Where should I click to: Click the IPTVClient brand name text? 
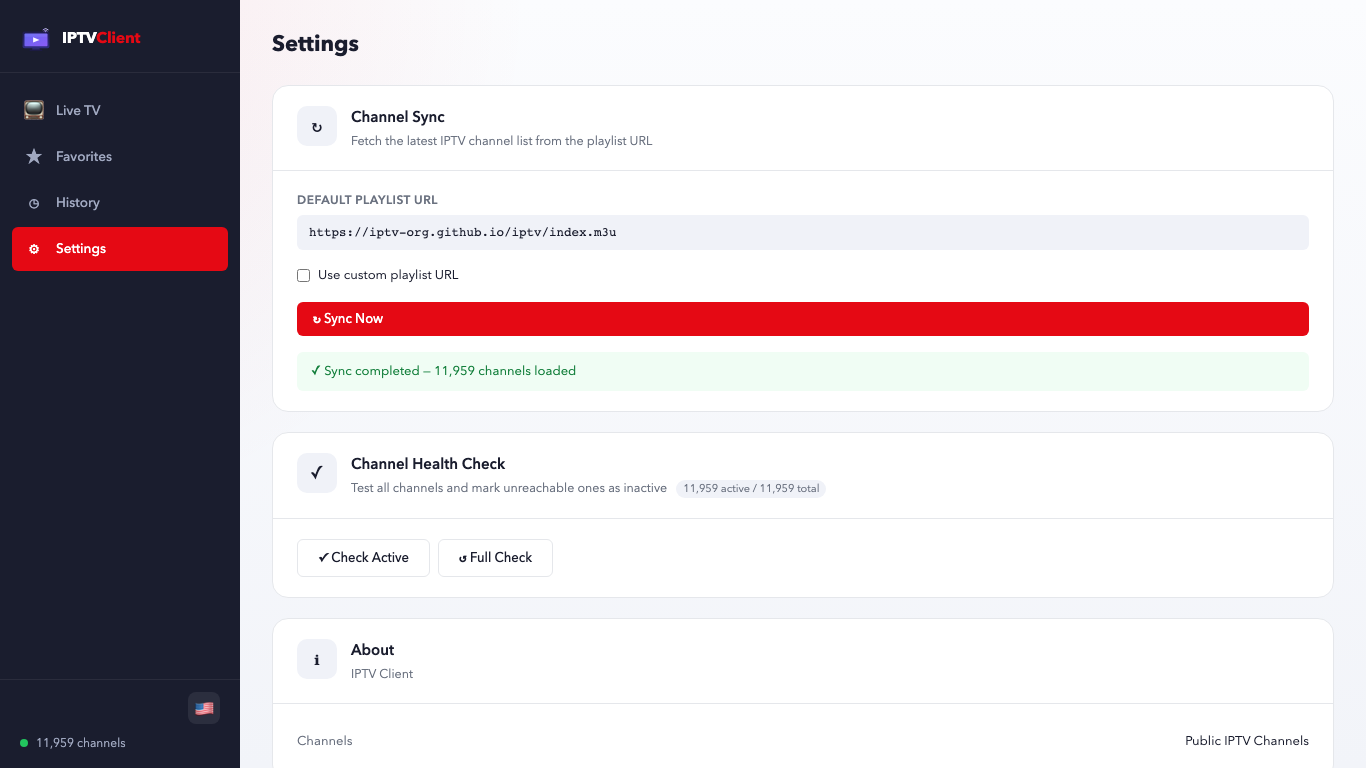coord(101,38)
